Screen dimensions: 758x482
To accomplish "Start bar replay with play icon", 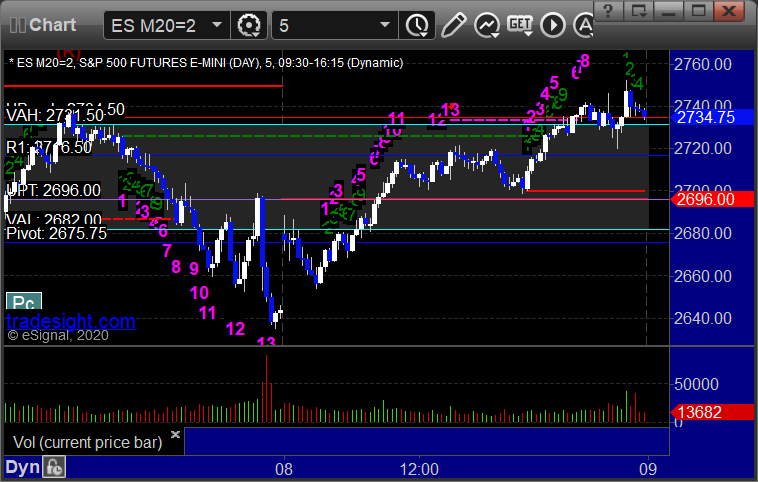I will click(x=553, y=25).
